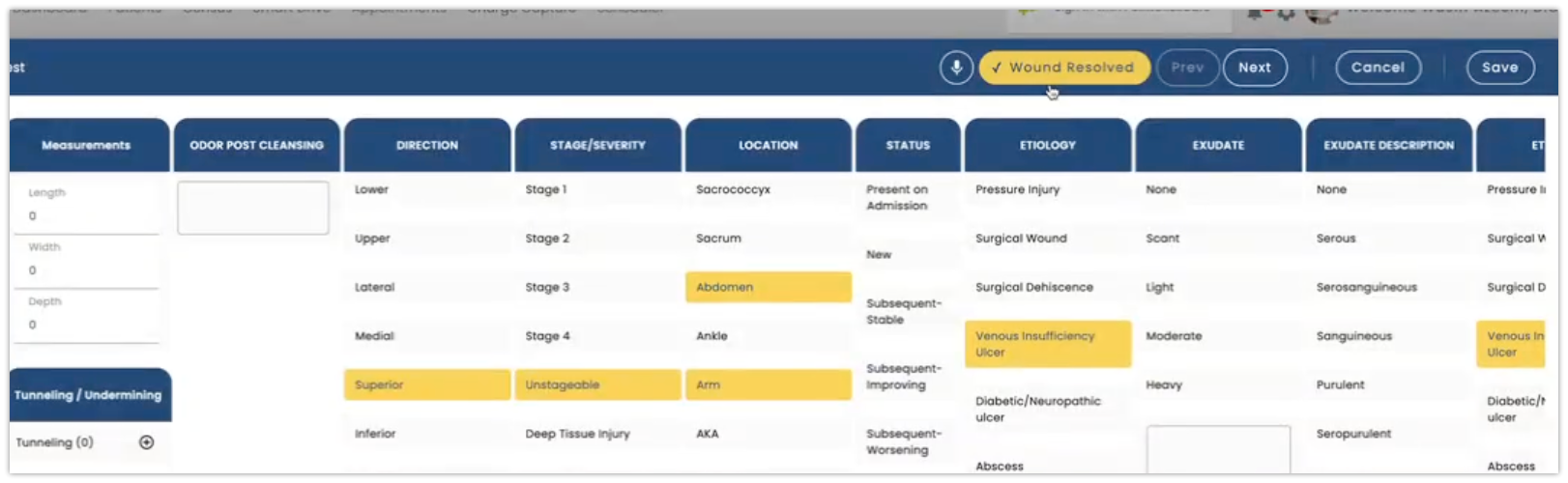Click the microphone dictation icon
The image size is (1568, 483).
point(956,68)
